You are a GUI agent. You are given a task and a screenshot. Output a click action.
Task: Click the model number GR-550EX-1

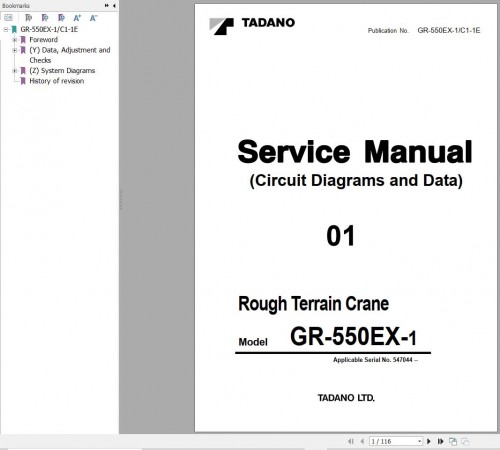point(353,336)
